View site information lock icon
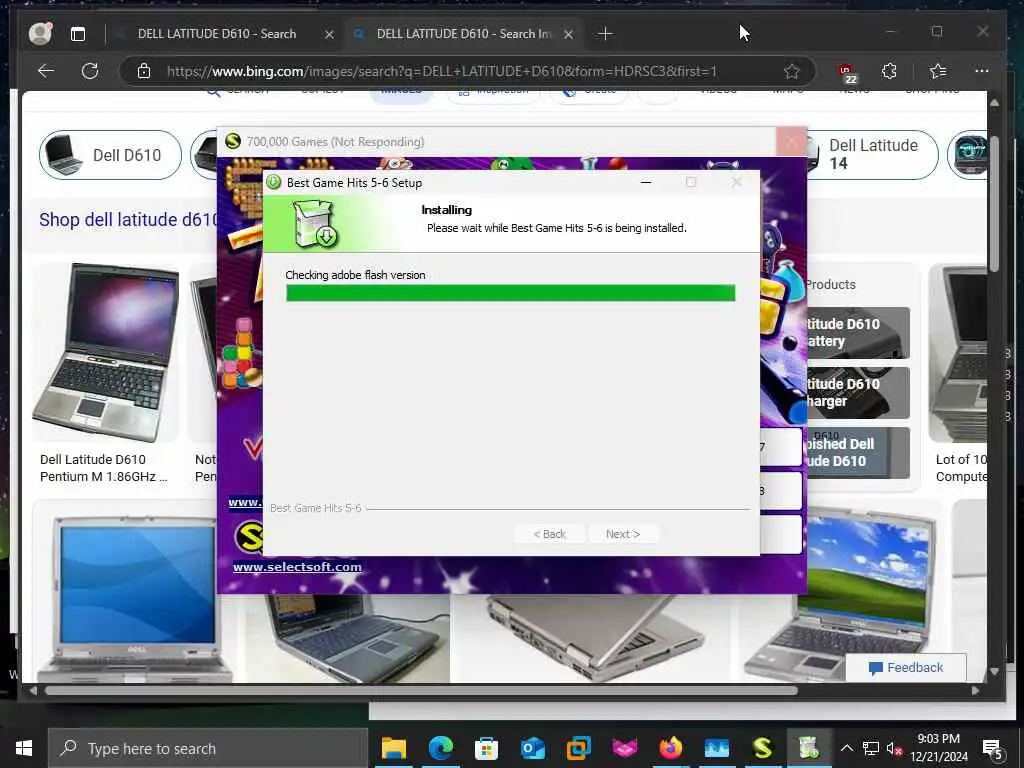1024x768 pixels. pos(144,71)
